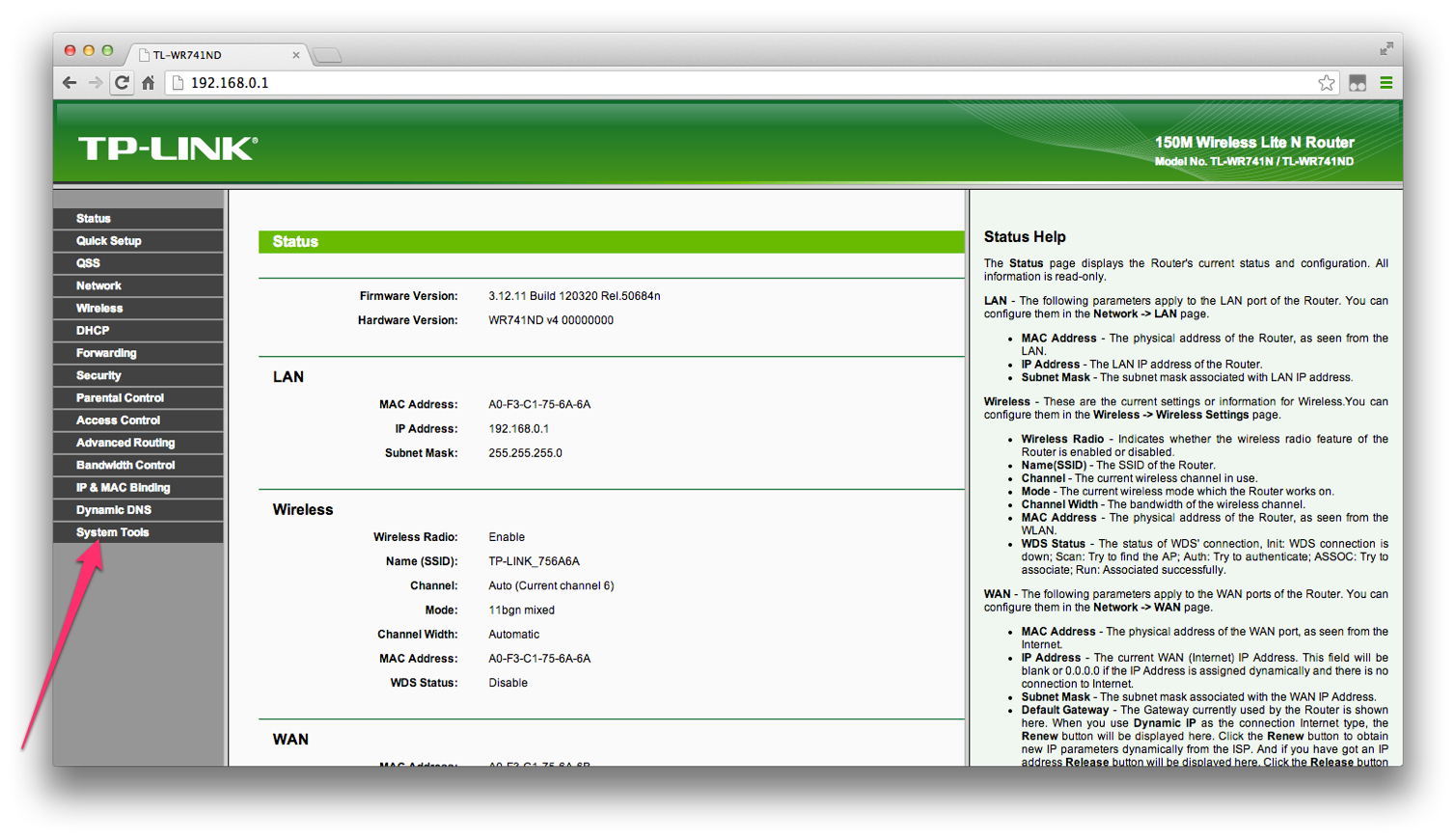
Task: Click the browser extension icon beside the star
Action: click(1358, 83)
